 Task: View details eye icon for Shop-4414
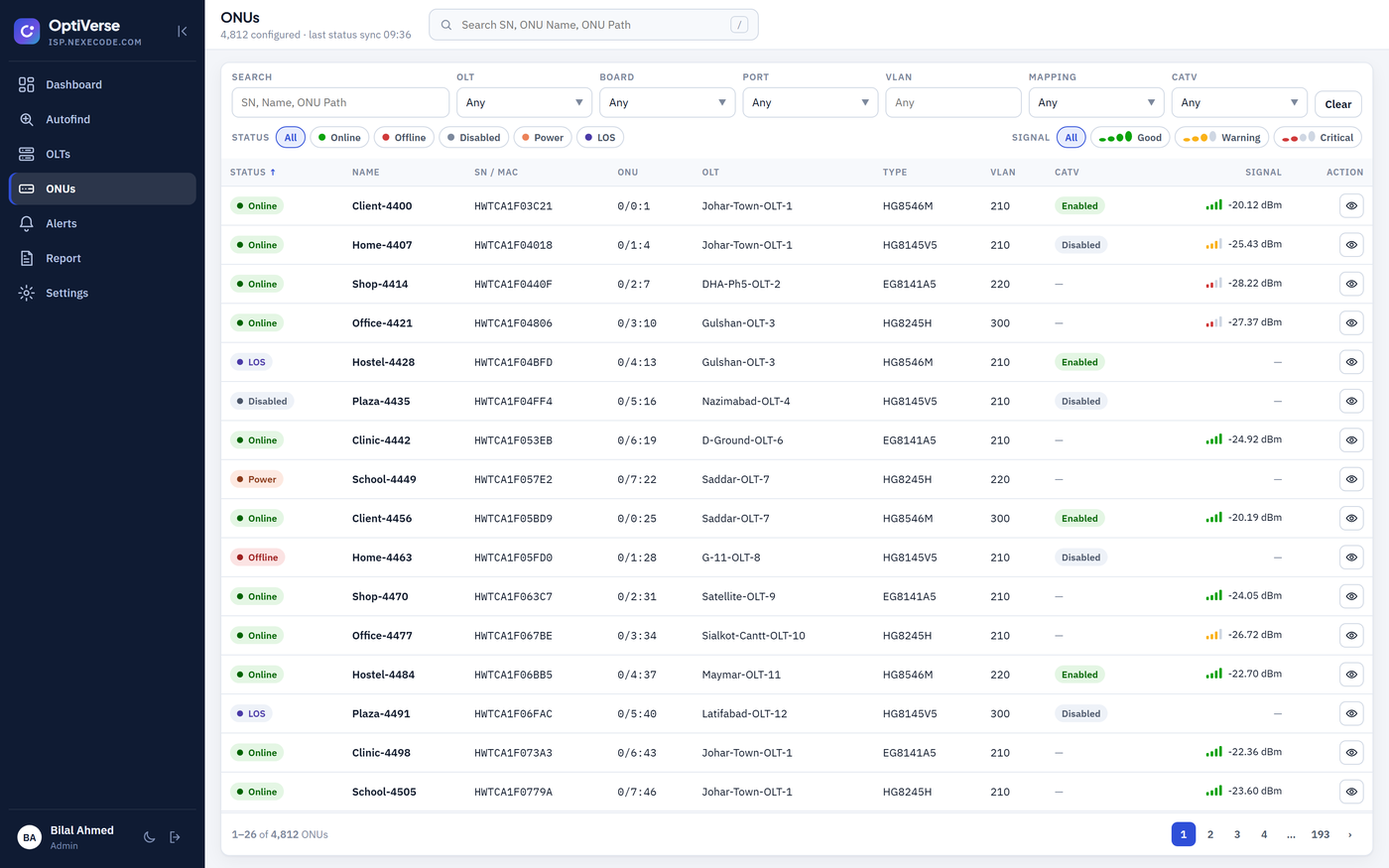tap(1351, 284)
